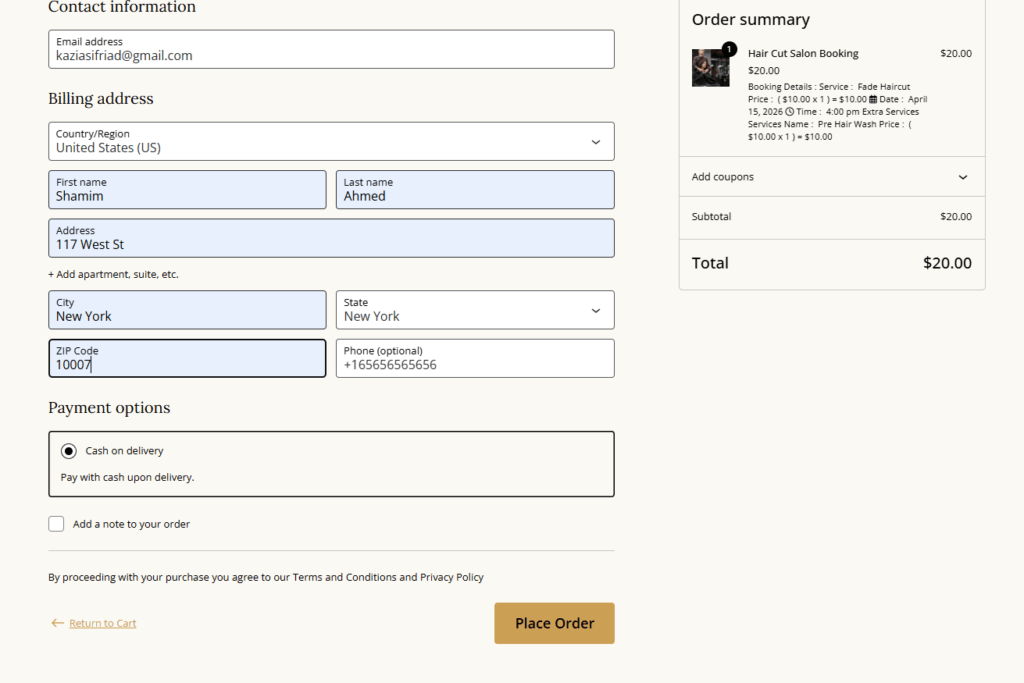Open the State dropdown
1024x683 pixels.
475,310
